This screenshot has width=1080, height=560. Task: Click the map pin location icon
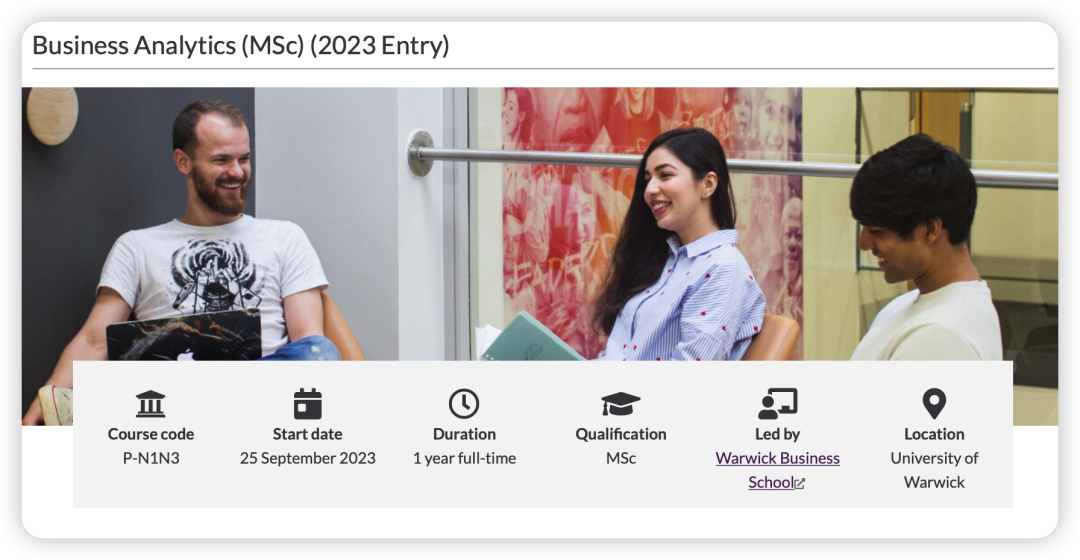tap(934, 404)
